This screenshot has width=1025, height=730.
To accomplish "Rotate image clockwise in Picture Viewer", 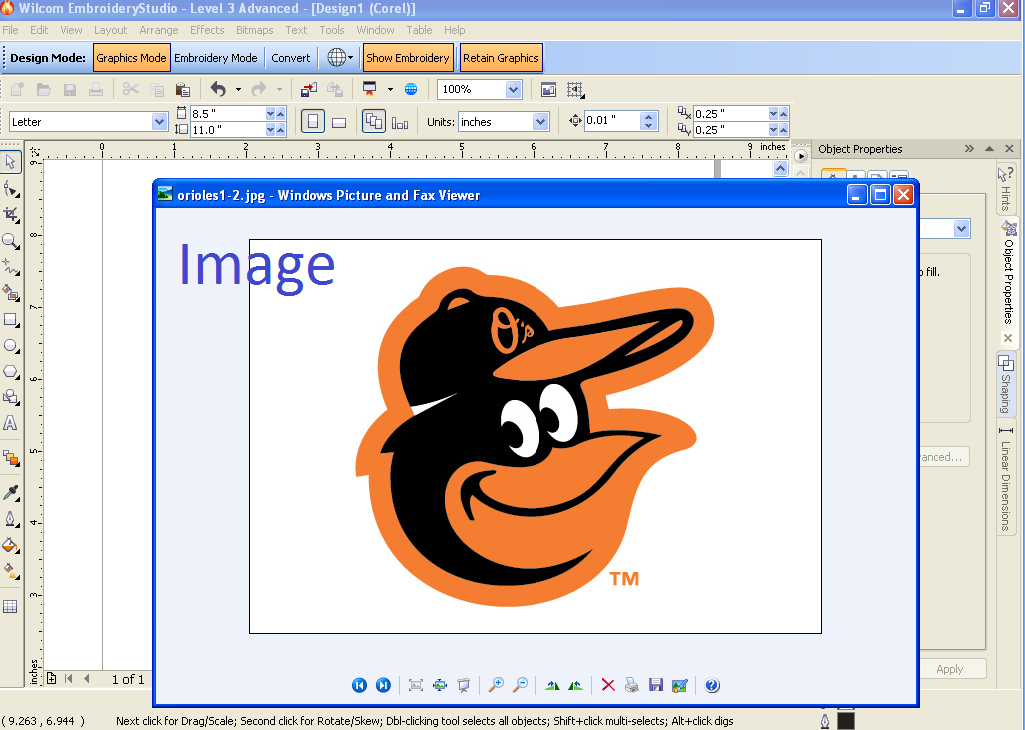I will [552, 685].
